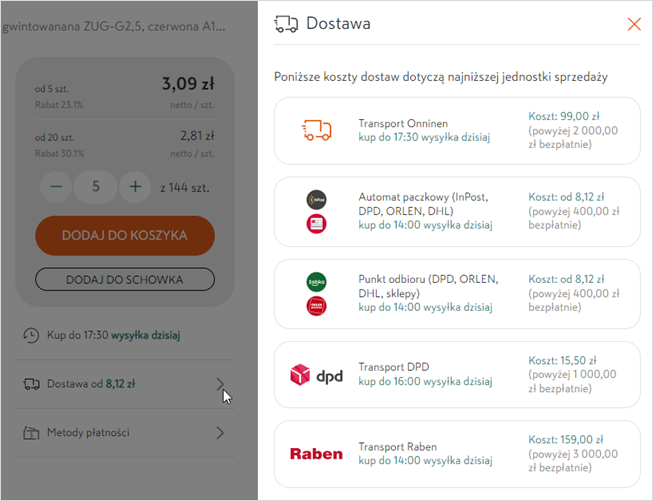Screen dimensions: 653x501
Task: Click the Rabat 23.1% text
Action: tap(59, 105)
